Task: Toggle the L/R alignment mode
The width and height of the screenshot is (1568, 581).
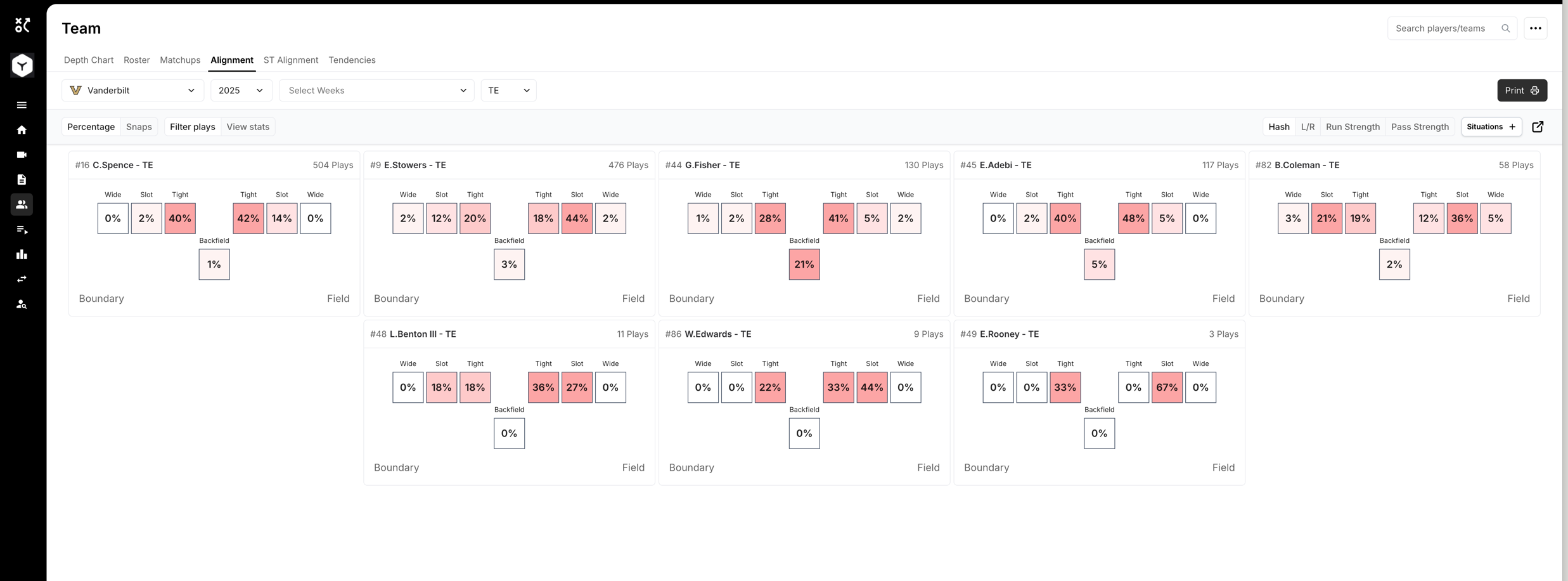Action: (1308, 127)
